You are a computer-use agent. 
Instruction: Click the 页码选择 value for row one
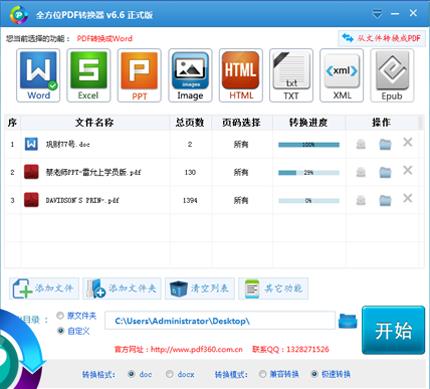point(241,144)
